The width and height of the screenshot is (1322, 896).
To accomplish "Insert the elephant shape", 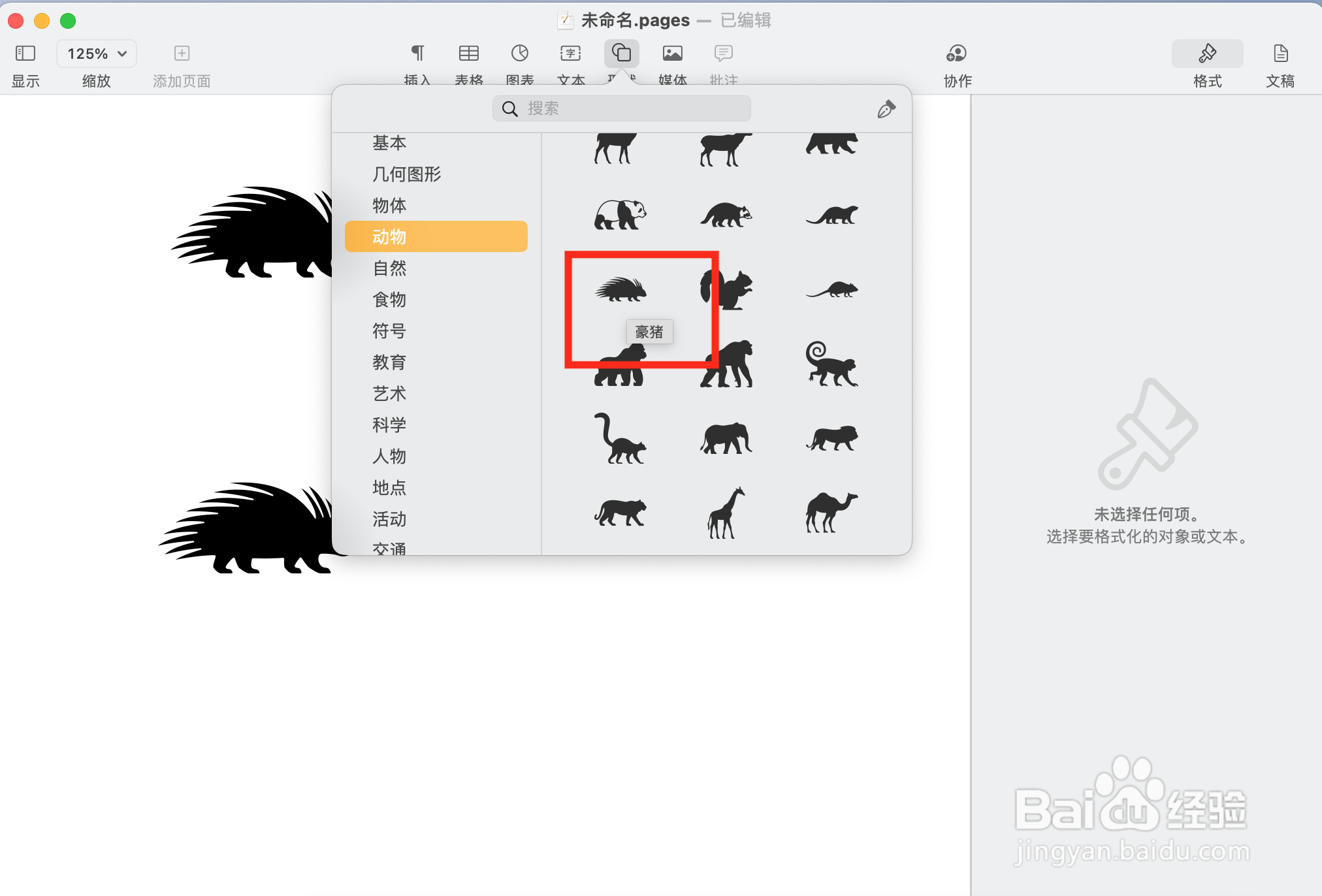I will [726, 438].
